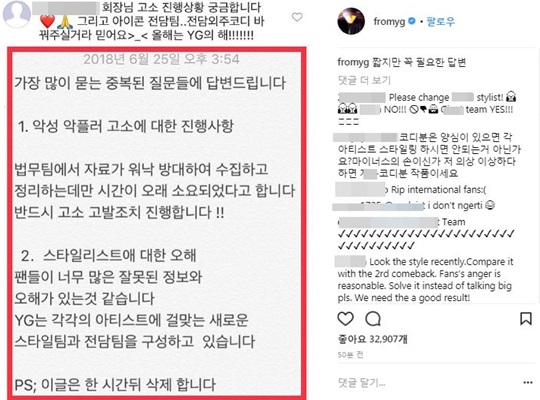Viewport: 540px width, 400px height.
Task: Open fromyg username in post header
Action: click(x=389, y=22)
